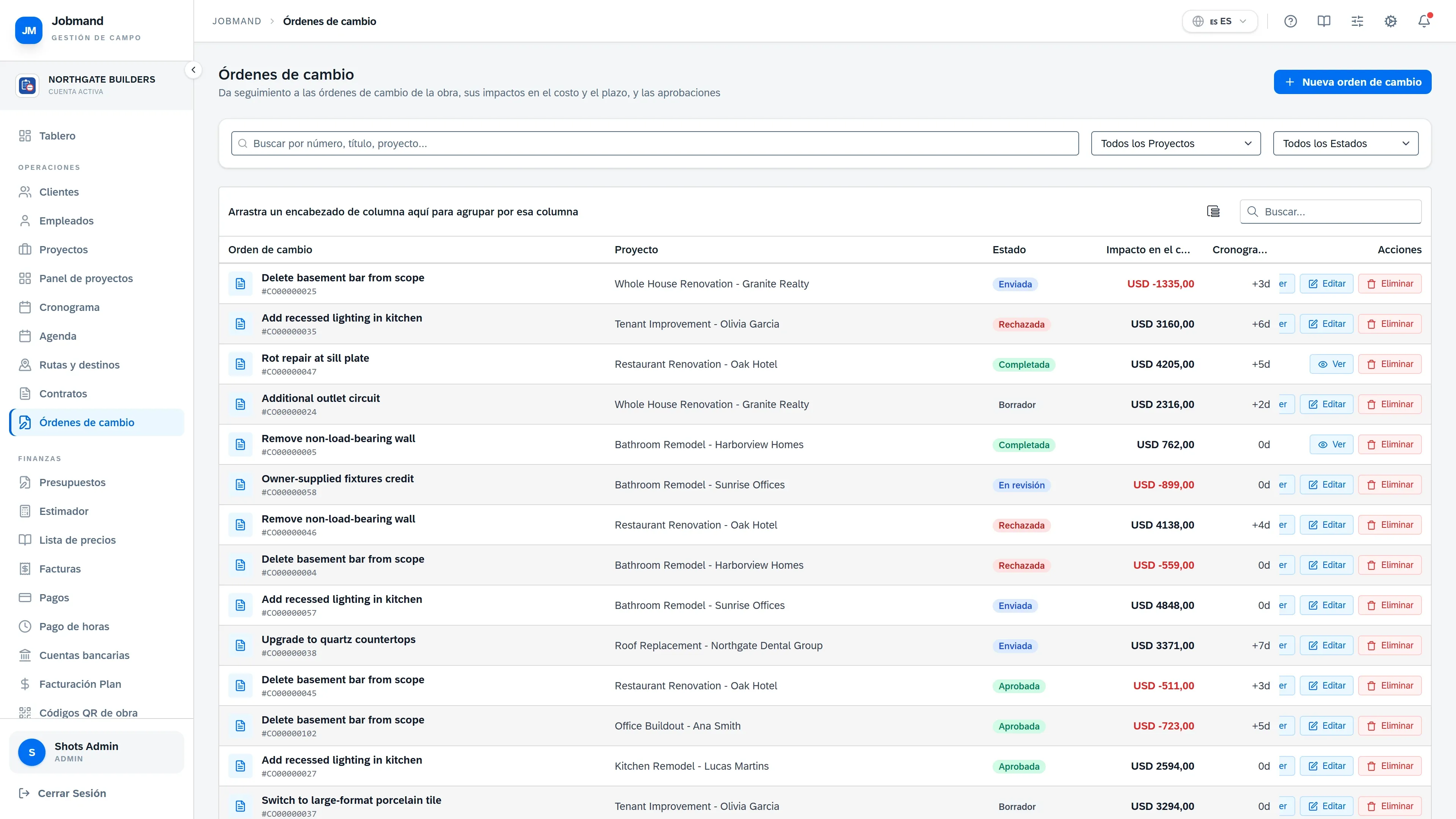Click document icon for Rot repair at sill plate

[240, 364]
